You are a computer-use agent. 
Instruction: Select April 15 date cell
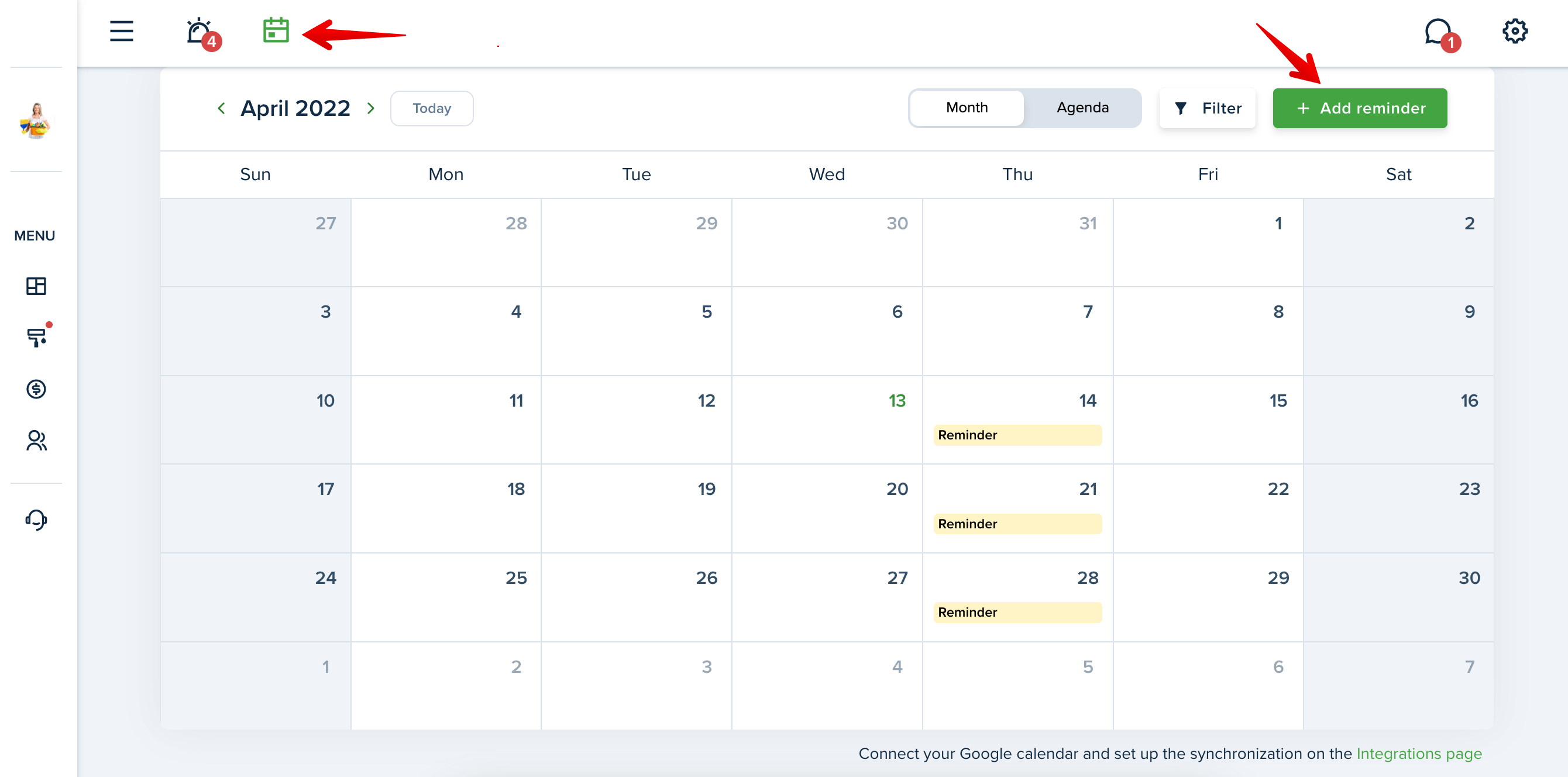[1208, 420]
